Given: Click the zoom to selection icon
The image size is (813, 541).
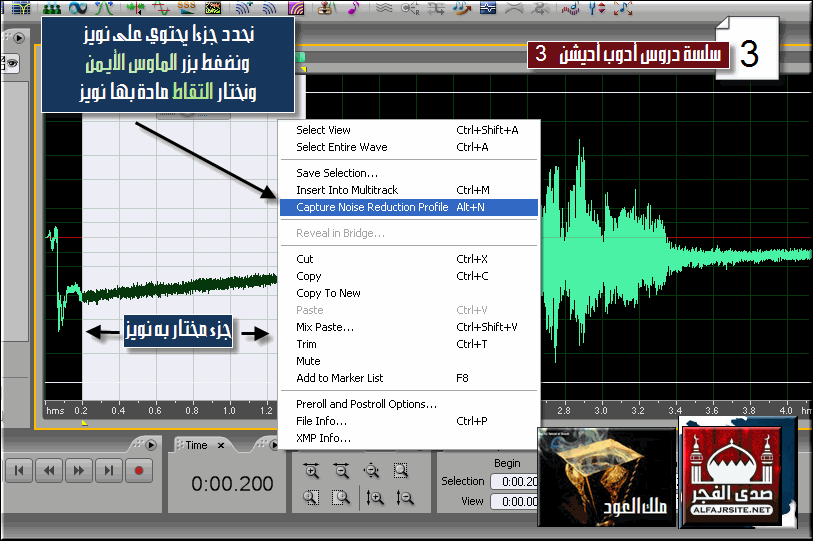Looking at the screenshot, I should (x=401, y=470).
